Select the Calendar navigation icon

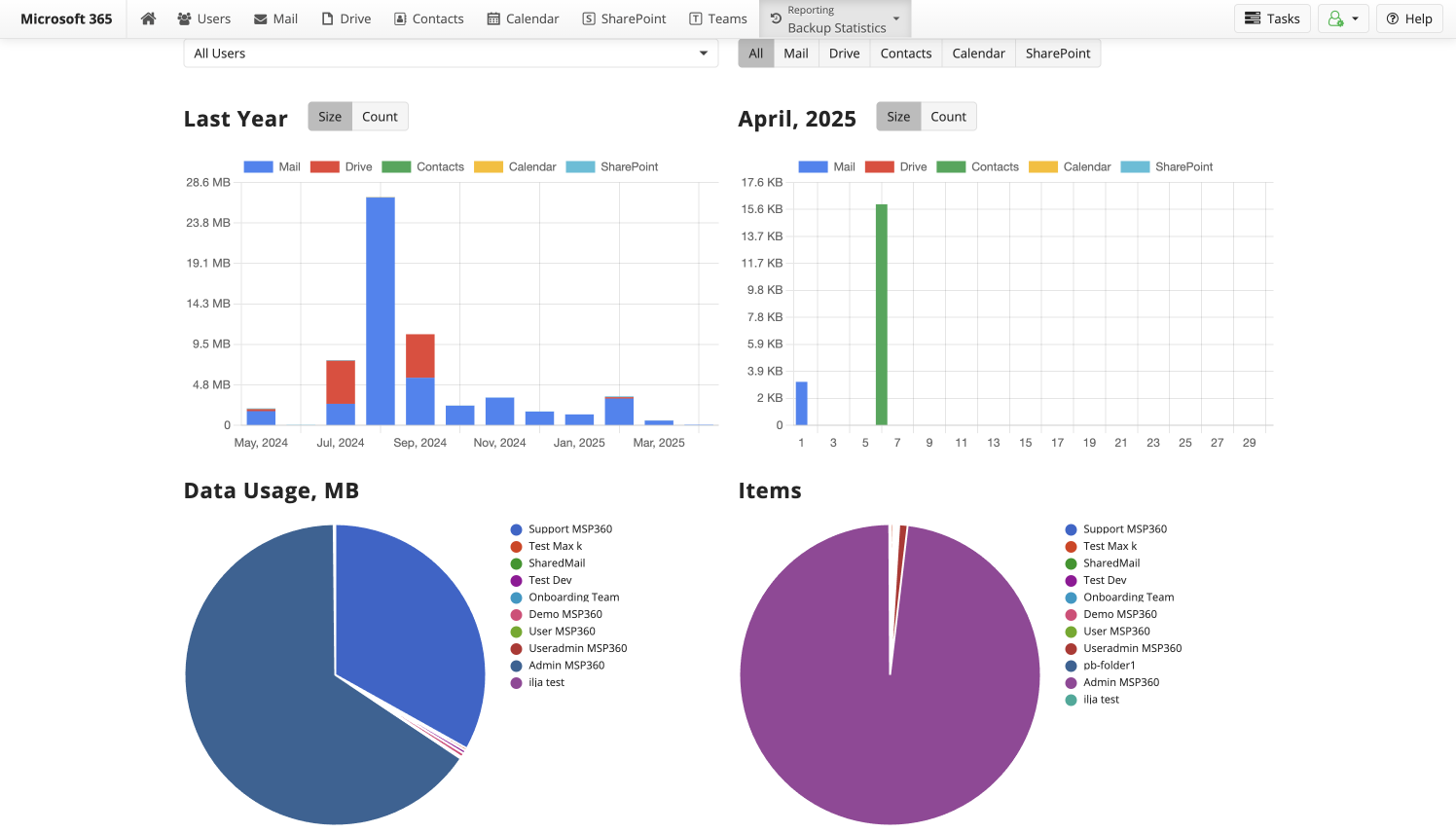(493, 18)
